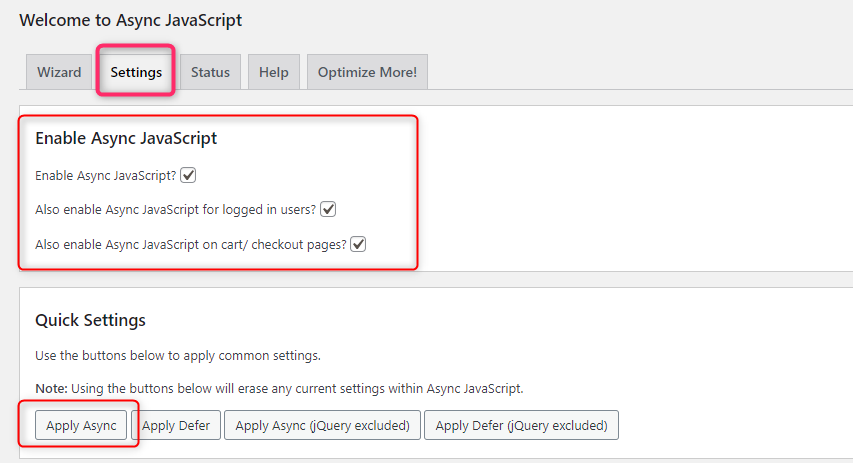Open the Help tab
This screenshot has height=463, width=853.
[274, 72]
